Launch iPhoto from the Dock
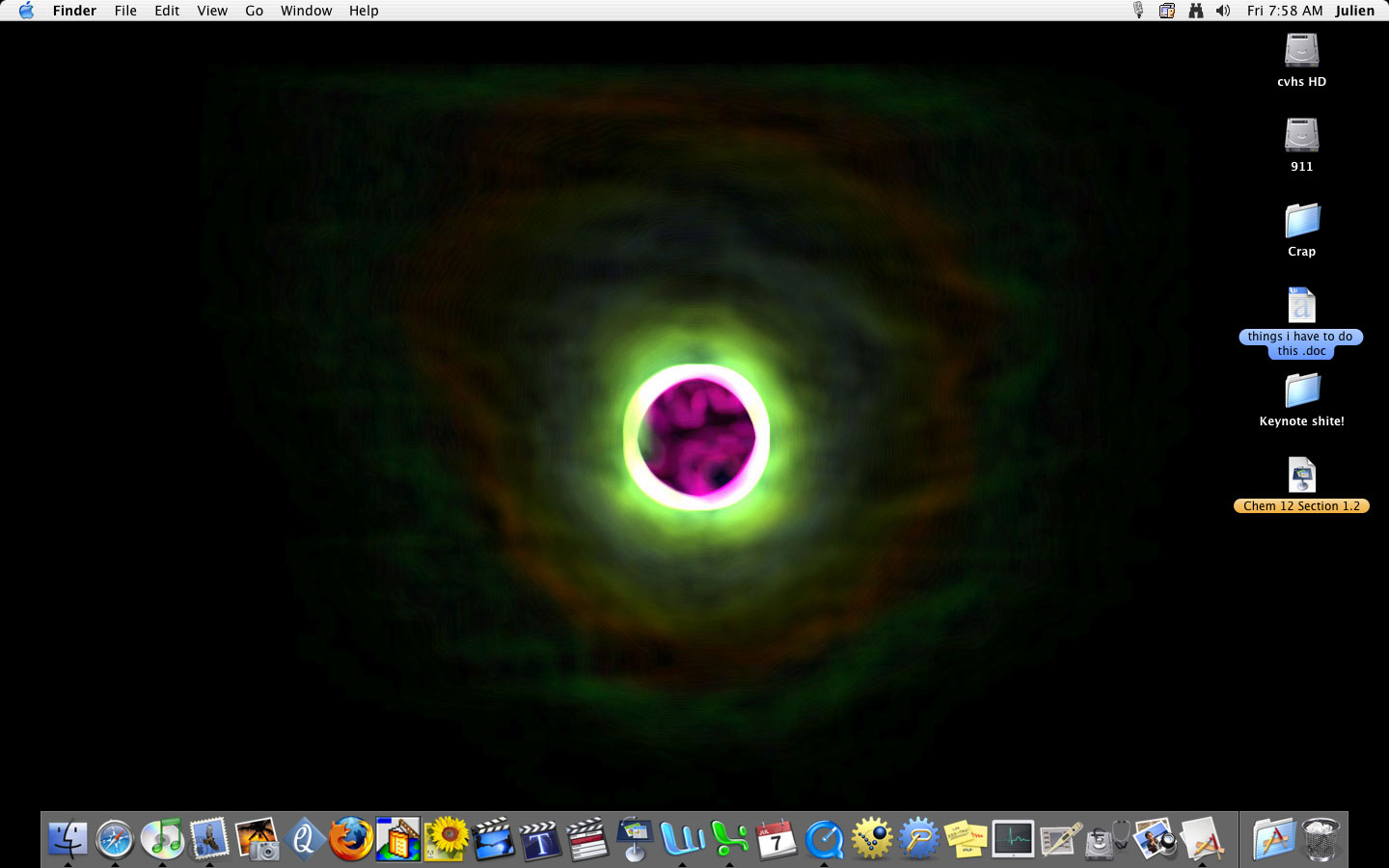The height and width of the screenshot is (868, 1389). (x=257, y=838)
